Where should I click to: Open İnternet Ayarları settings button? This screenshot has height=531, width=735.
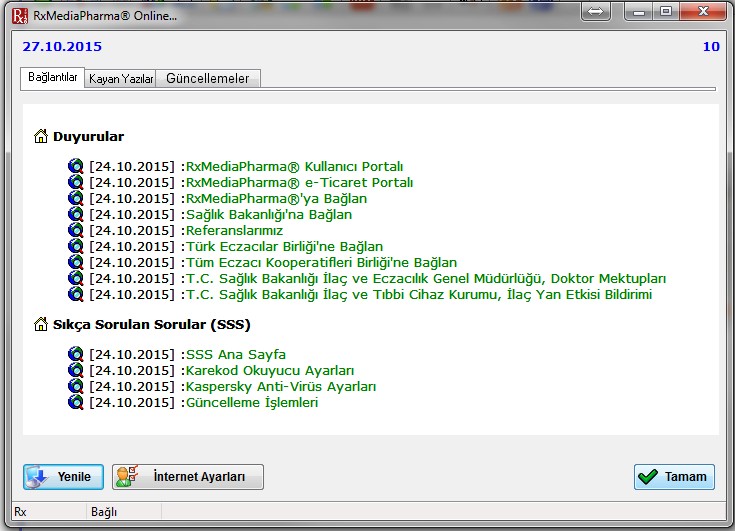tap(188, 477)
